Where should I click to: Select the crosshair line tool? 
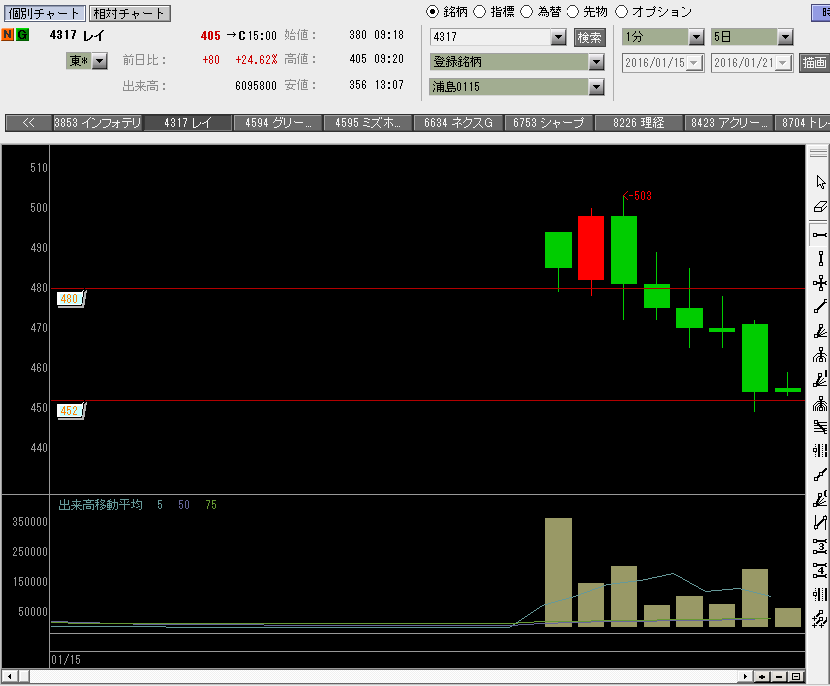[820, 283]
